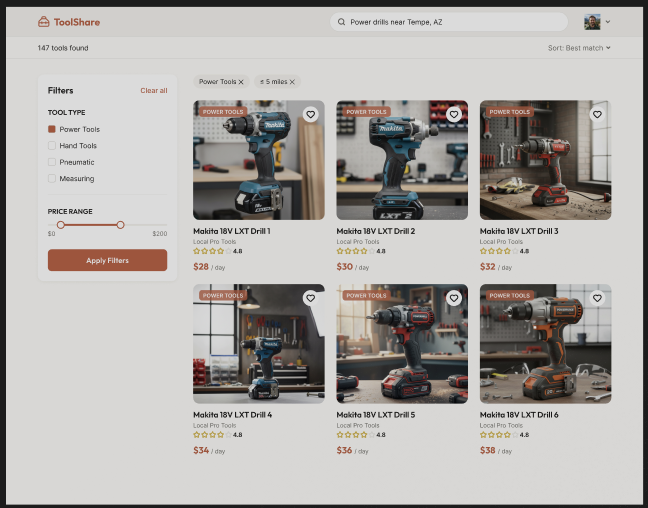Viewport: 648px width, 508px height.
Task: Favorite Makita 18V LXT Drill 2 heart
Action: click(454, 114)
